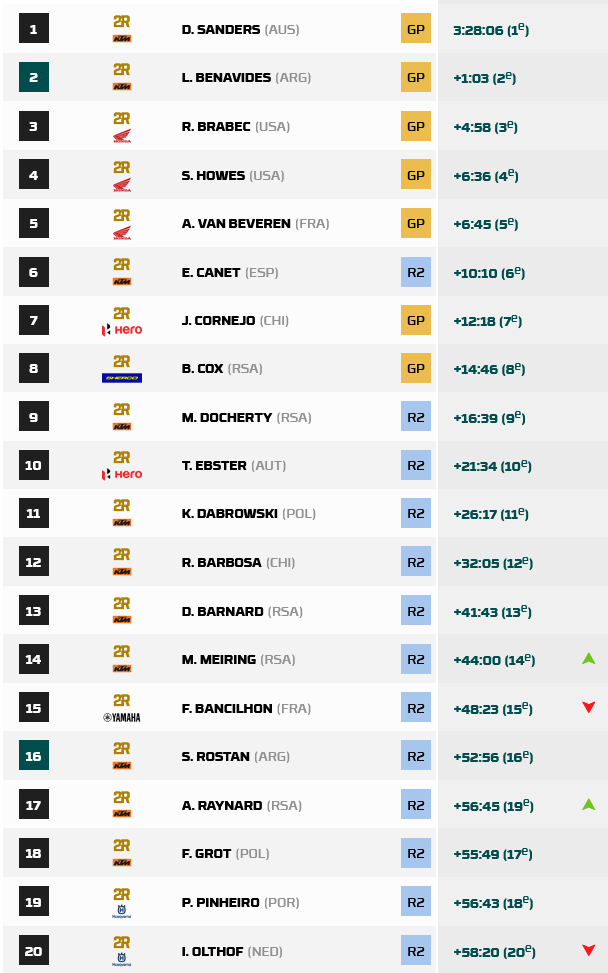Click the Sherco logo next to B. Cox

tap(122, 377)
